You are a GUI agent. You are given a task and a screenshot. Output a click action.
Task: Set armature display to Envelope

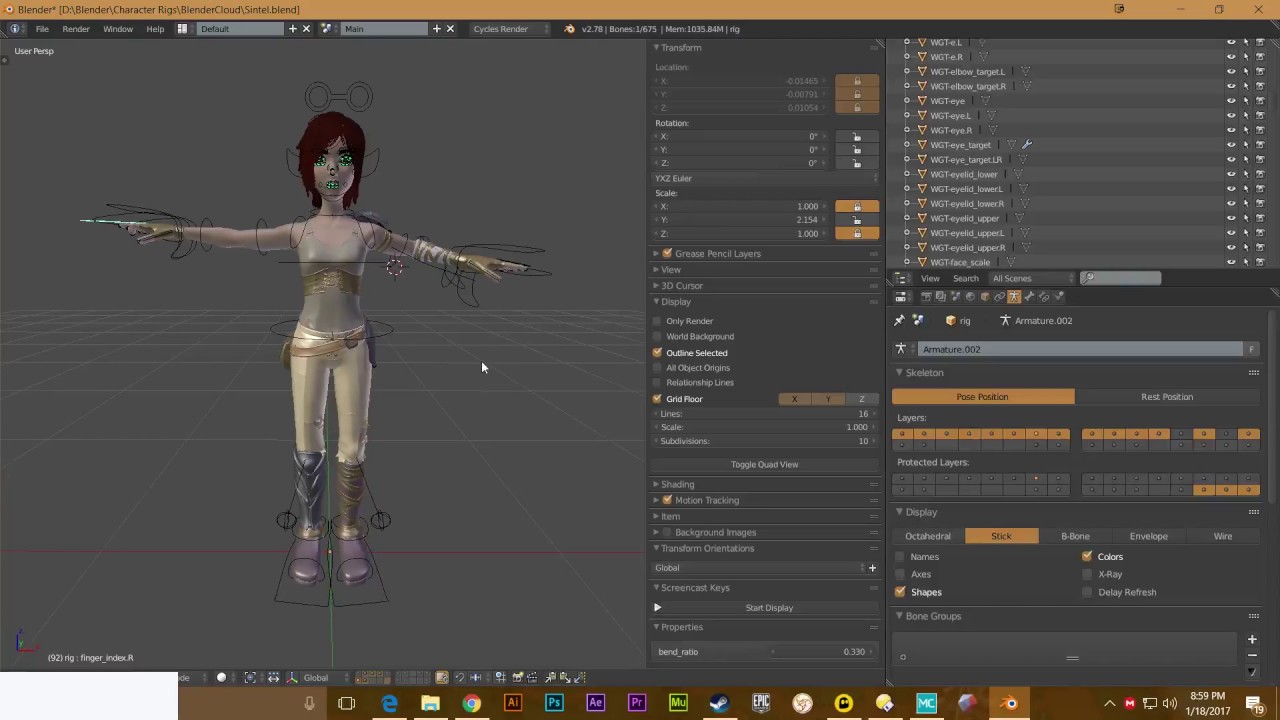pyautogui.click(x=1148, y=537)
